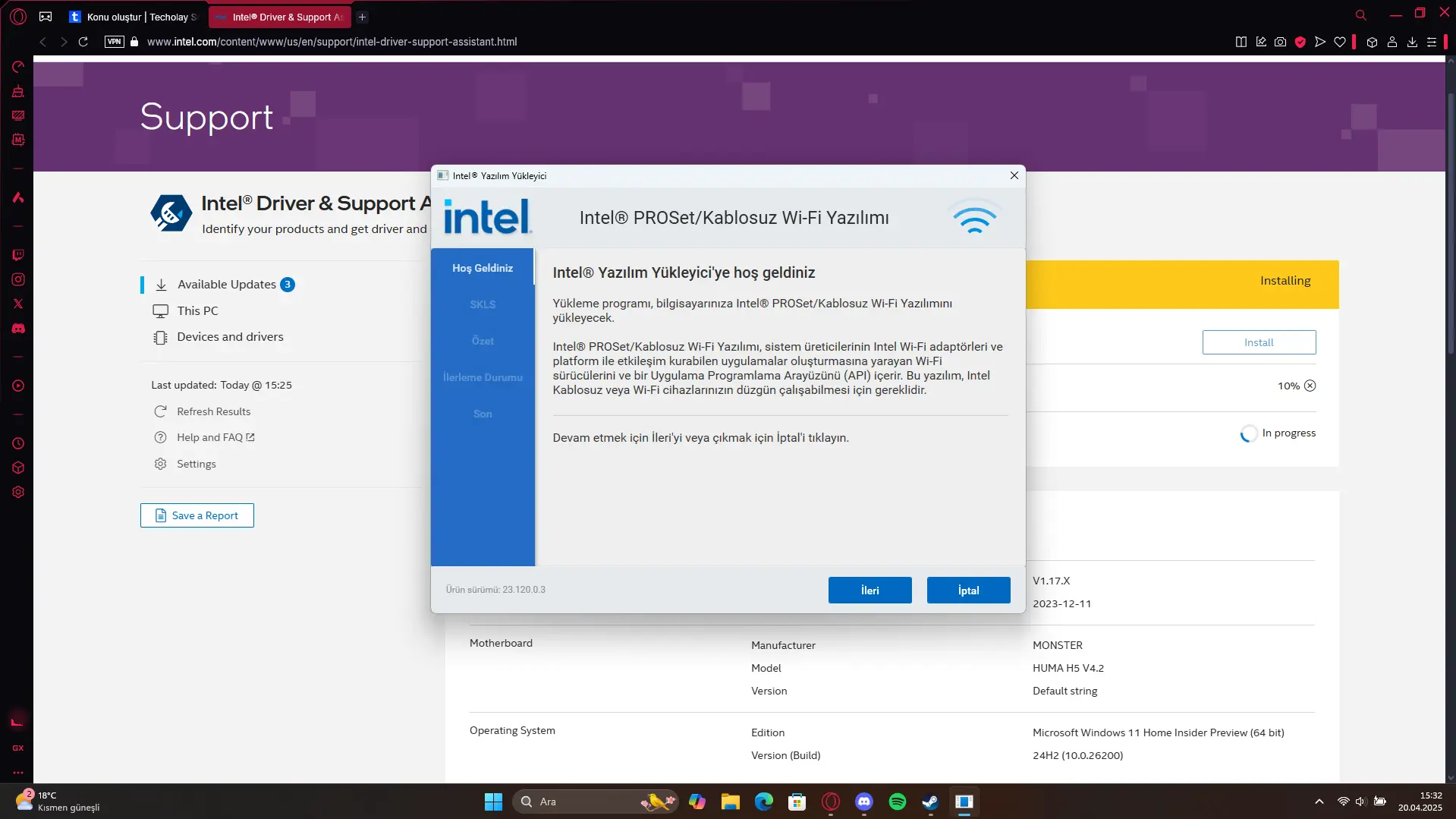Image resolution: width=1456 pixels, height=819 pixels.
Task: Open GX Cleaner broom icon in sidebar
Action: click(x=18, y=91)
